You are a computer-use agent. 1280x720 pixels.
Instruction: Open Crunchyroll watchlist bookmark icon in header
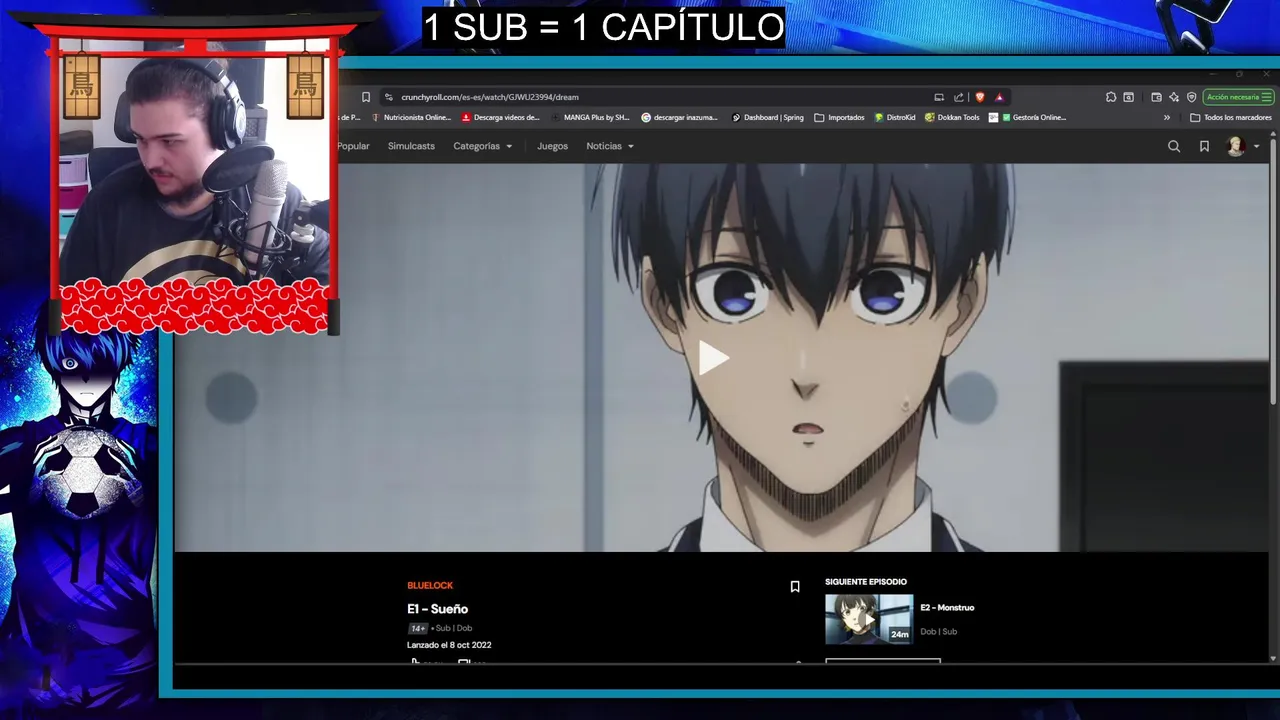click(x=1204, y=146)
